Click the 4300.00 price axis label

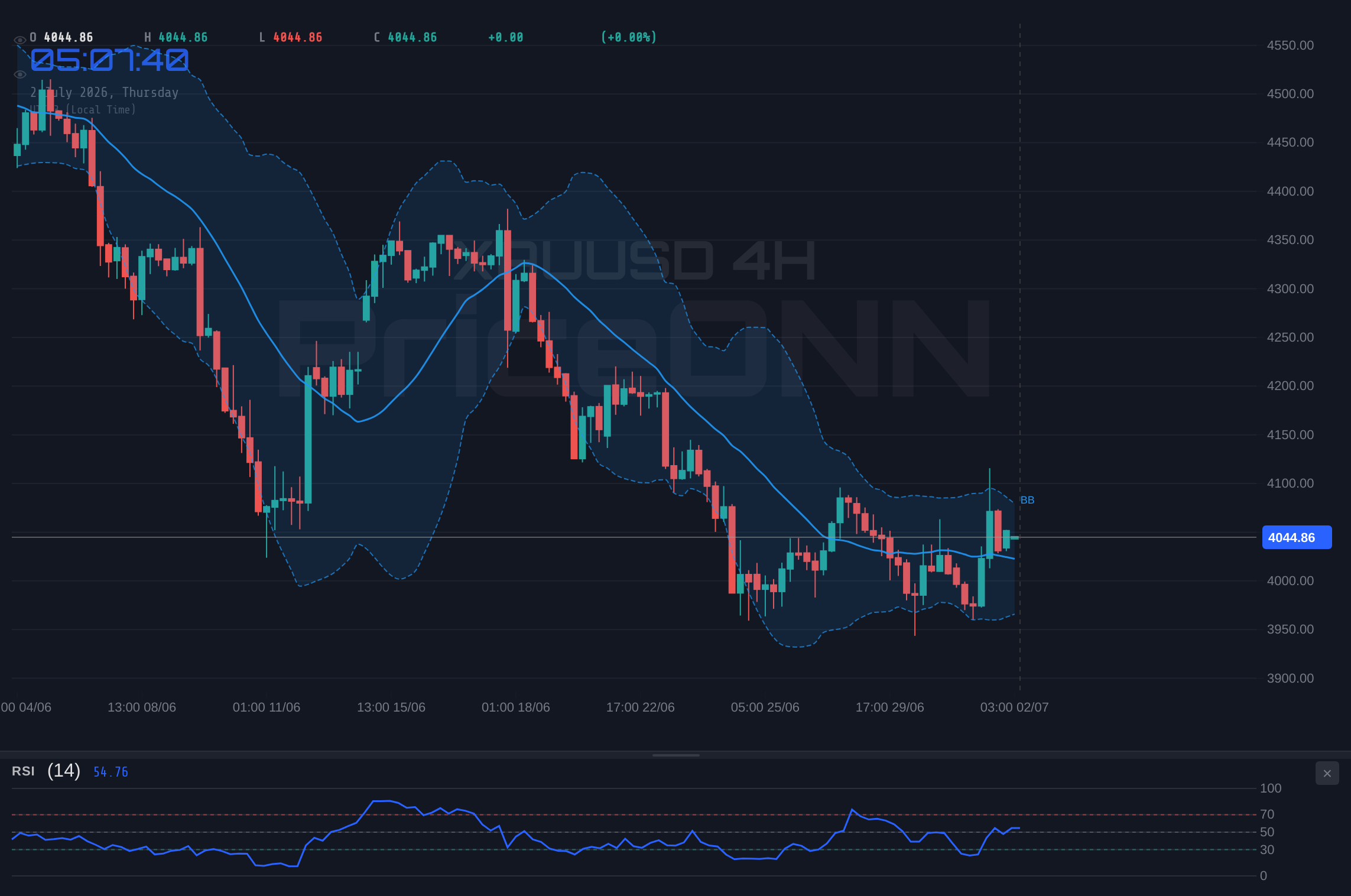coord(1290,289)
